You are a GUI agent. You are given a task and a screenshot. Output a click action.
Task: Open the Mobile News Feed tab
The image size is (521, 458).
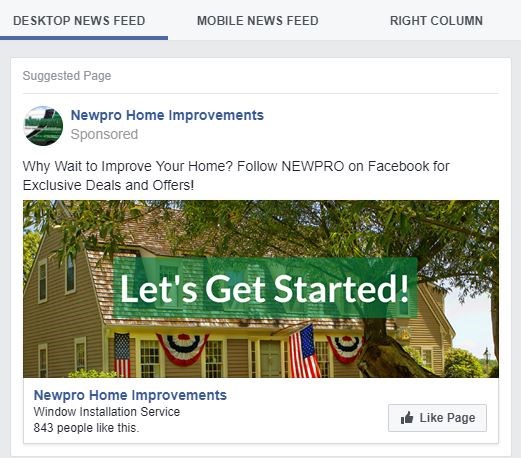click(x=258, y=21)
